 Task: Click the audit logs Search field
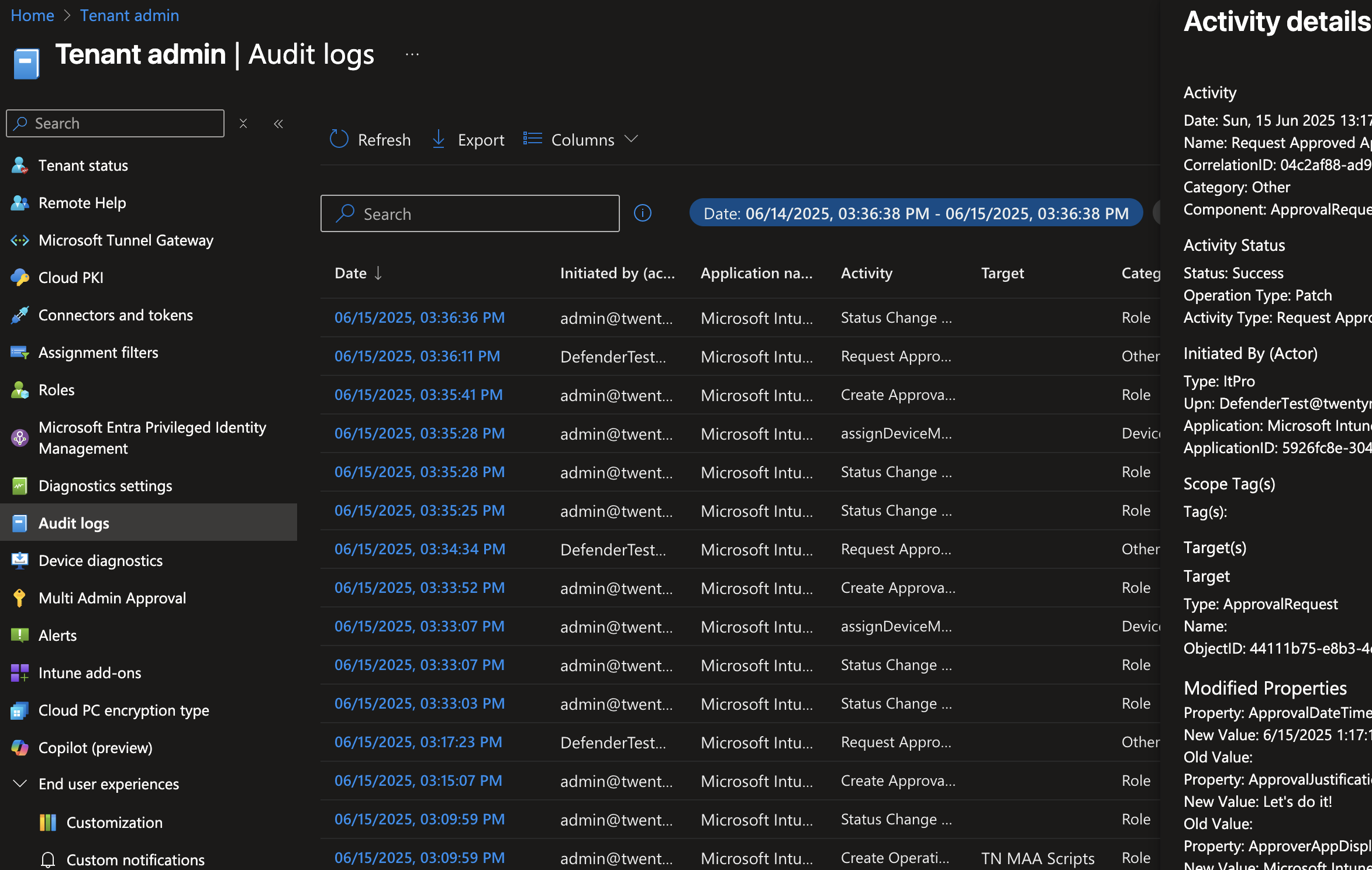click(x=470, y=213)
